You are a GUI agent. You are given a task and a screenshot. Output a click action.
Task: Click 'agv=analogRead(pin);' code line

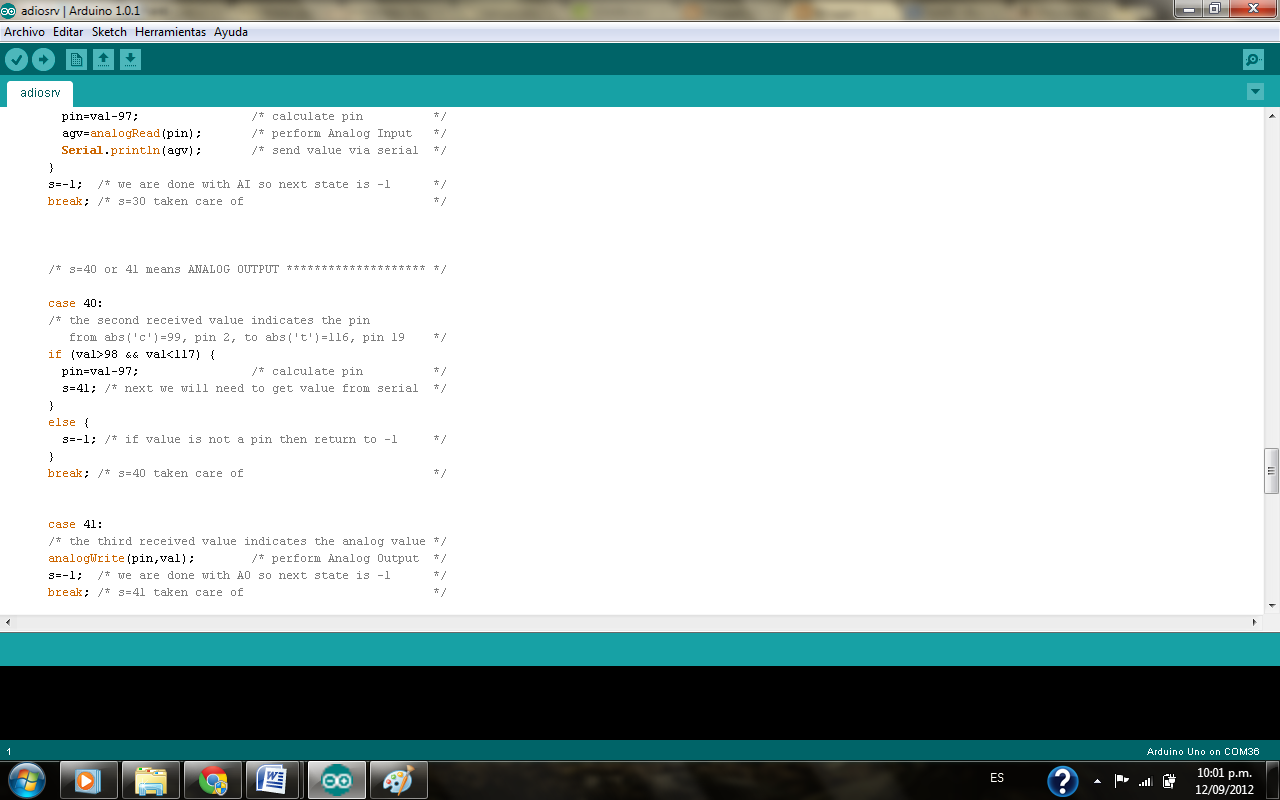(132, 133)
